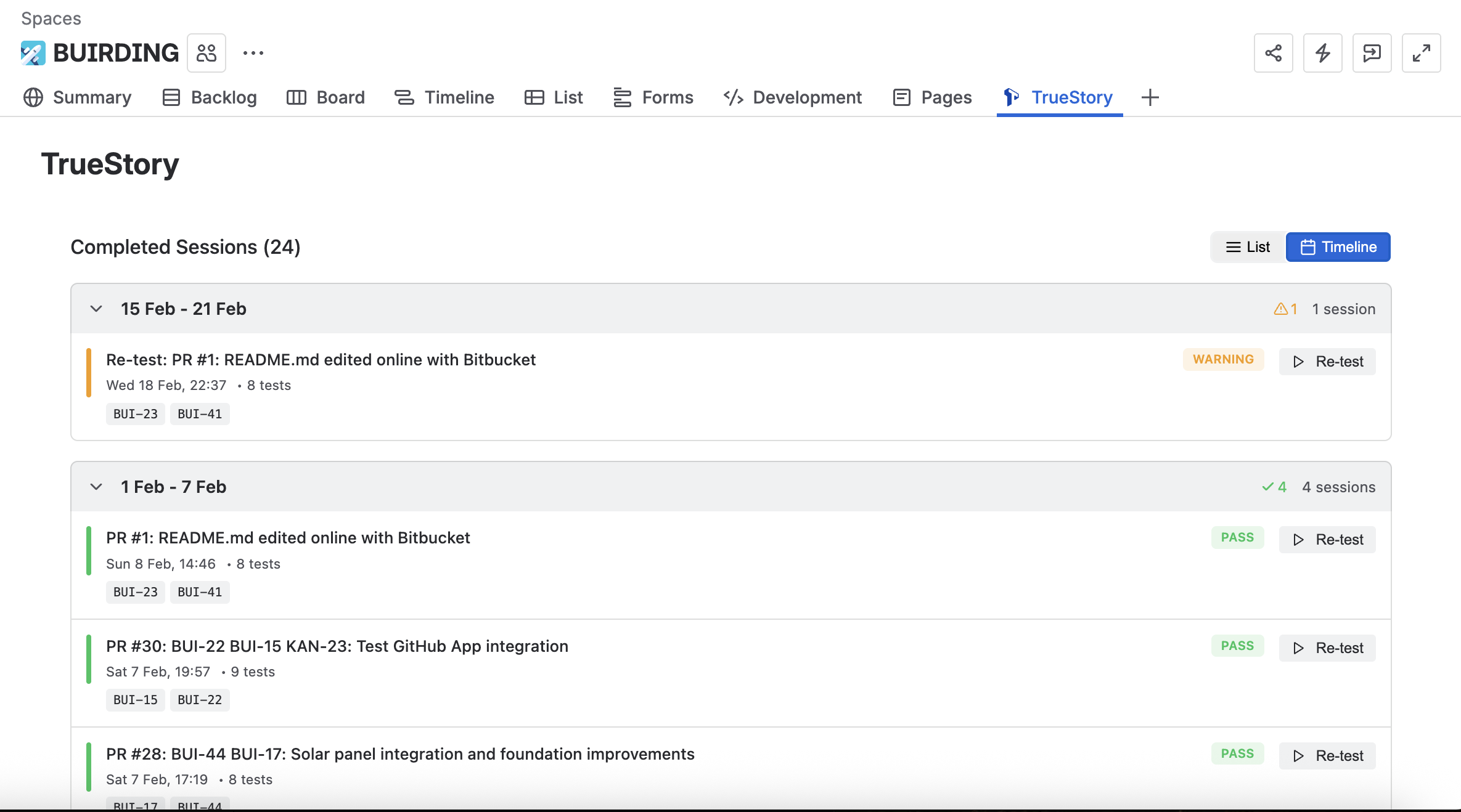Click BUI-23 tag in the Sun 8 Feb session
Screen dimensions: 1461x812
point(136,592)
